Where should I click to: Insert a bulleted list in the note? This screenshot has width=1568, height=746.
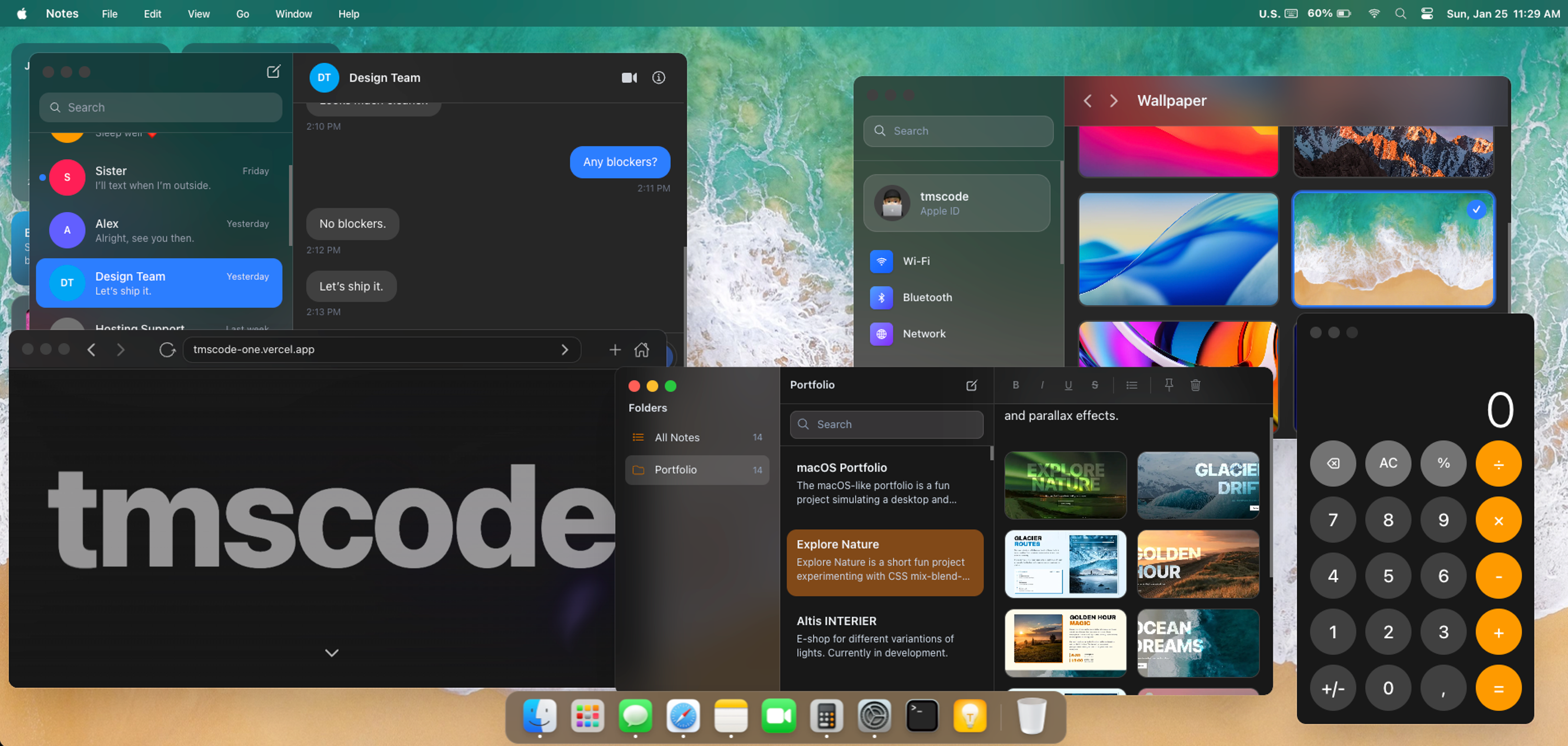click(x=1131, y=384)
